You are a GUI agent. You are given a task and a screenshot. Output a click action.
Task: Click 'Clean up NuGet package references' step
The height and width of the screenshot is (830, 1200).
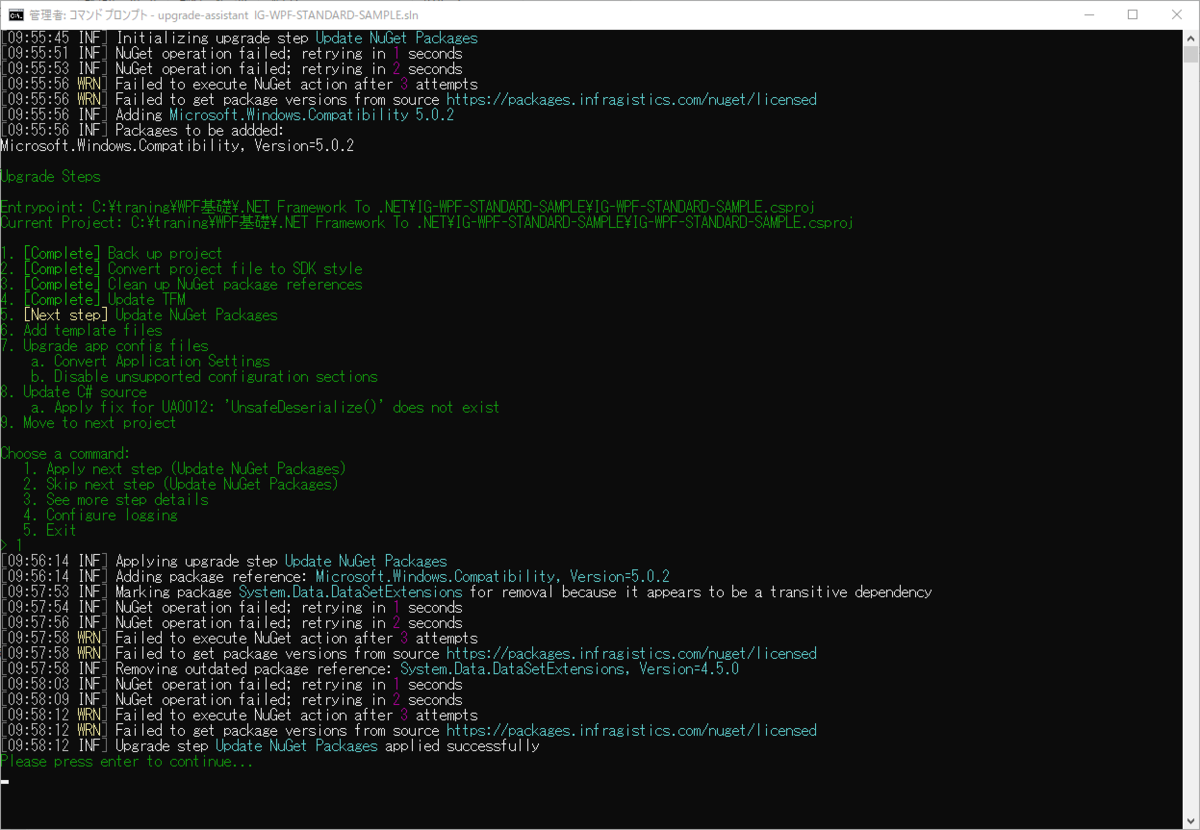235,284
